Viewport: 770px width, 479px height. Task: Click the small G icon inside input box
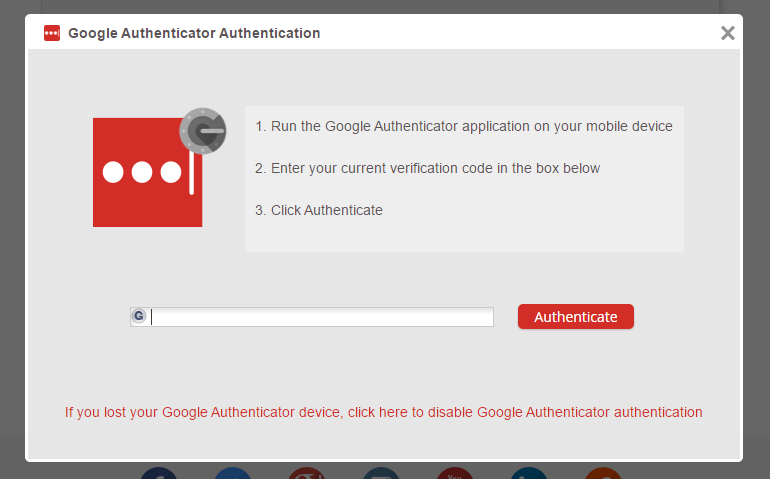[x=139, y=316]
